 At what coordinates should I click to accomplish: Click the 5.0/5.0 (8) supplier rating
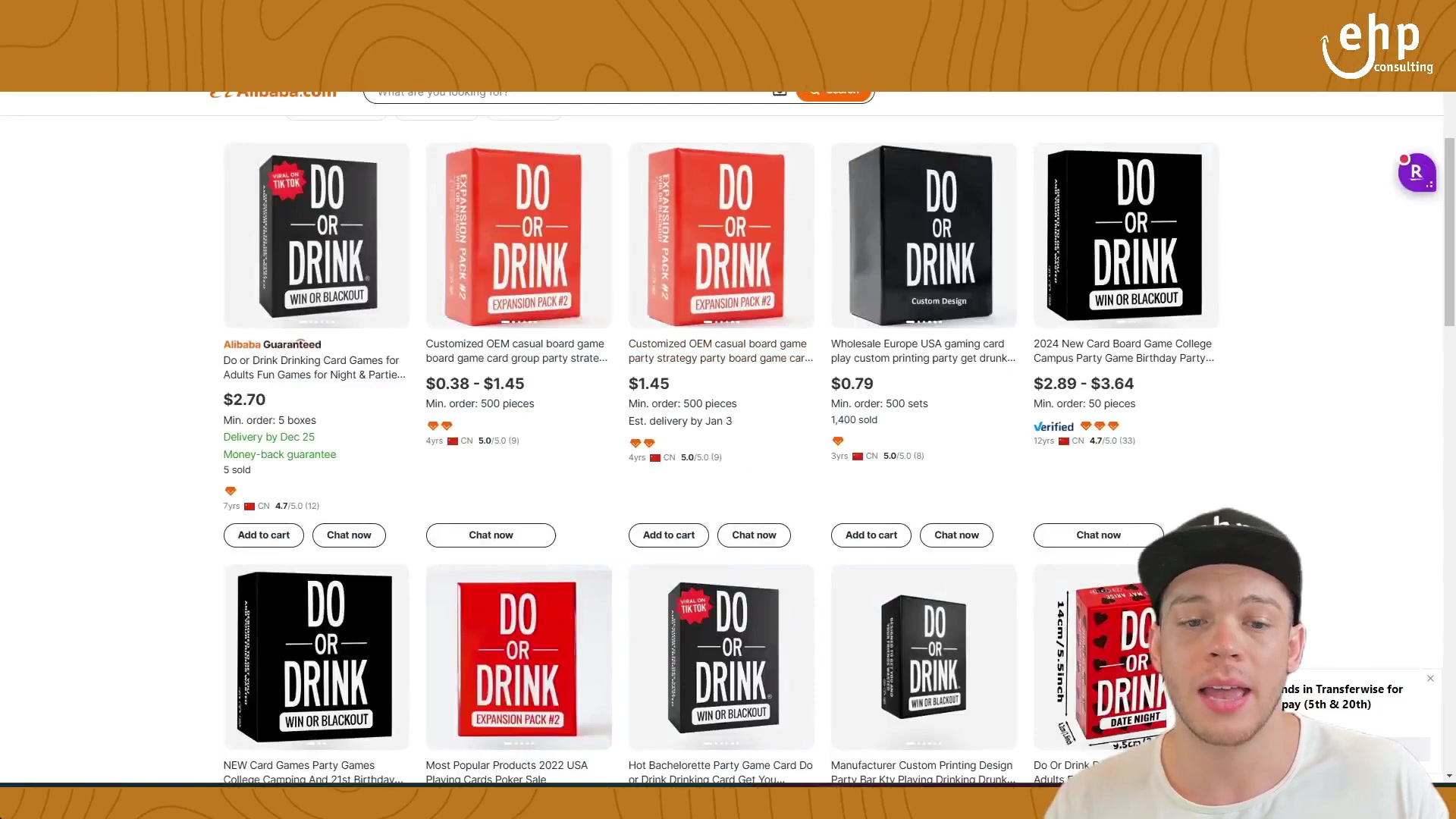(x=903, y=456)
